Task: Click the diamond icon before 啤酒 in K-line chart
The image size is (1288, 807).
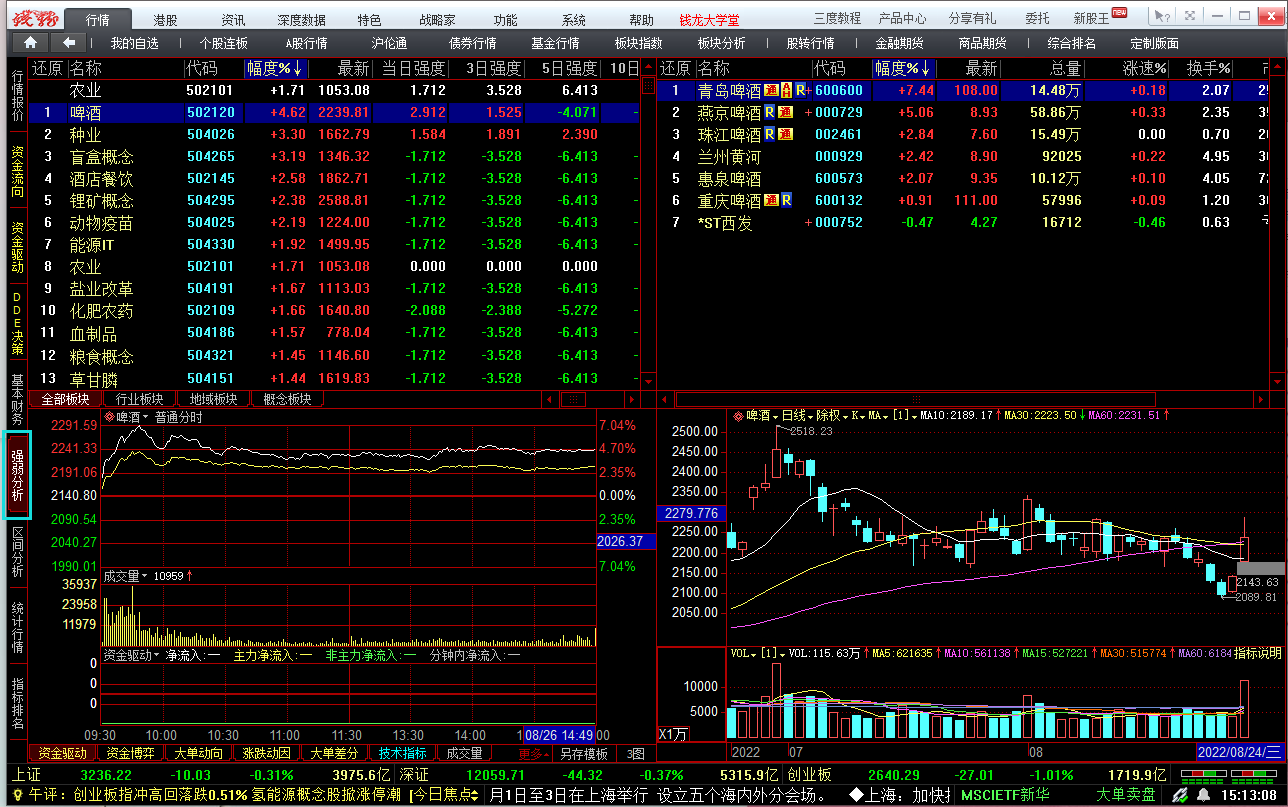Action: (739, 415)
